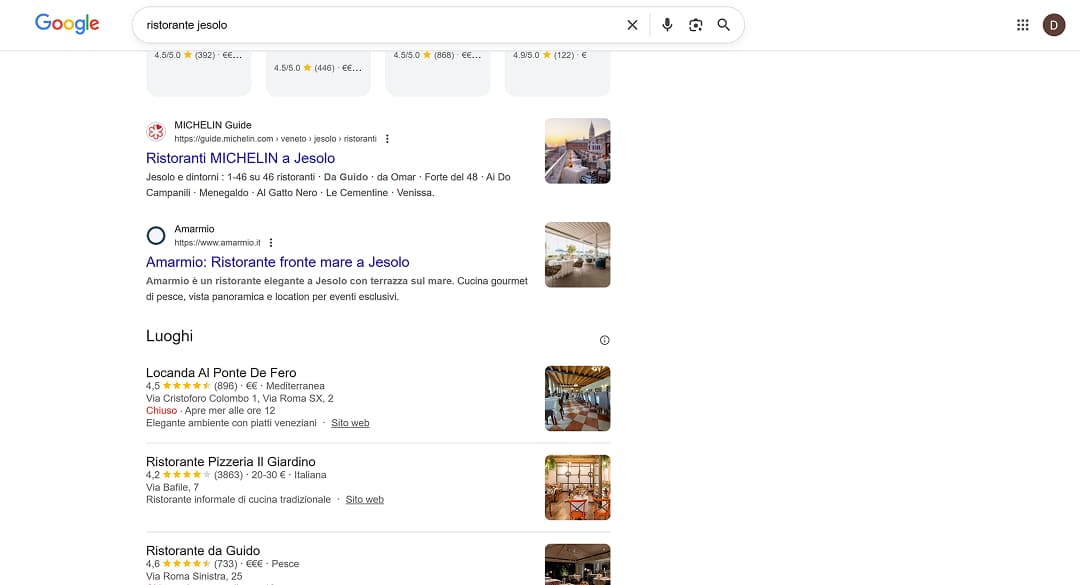Click the Locanda Al Ponte De Fero photo
1080x585 pixels.
[577, 398]
